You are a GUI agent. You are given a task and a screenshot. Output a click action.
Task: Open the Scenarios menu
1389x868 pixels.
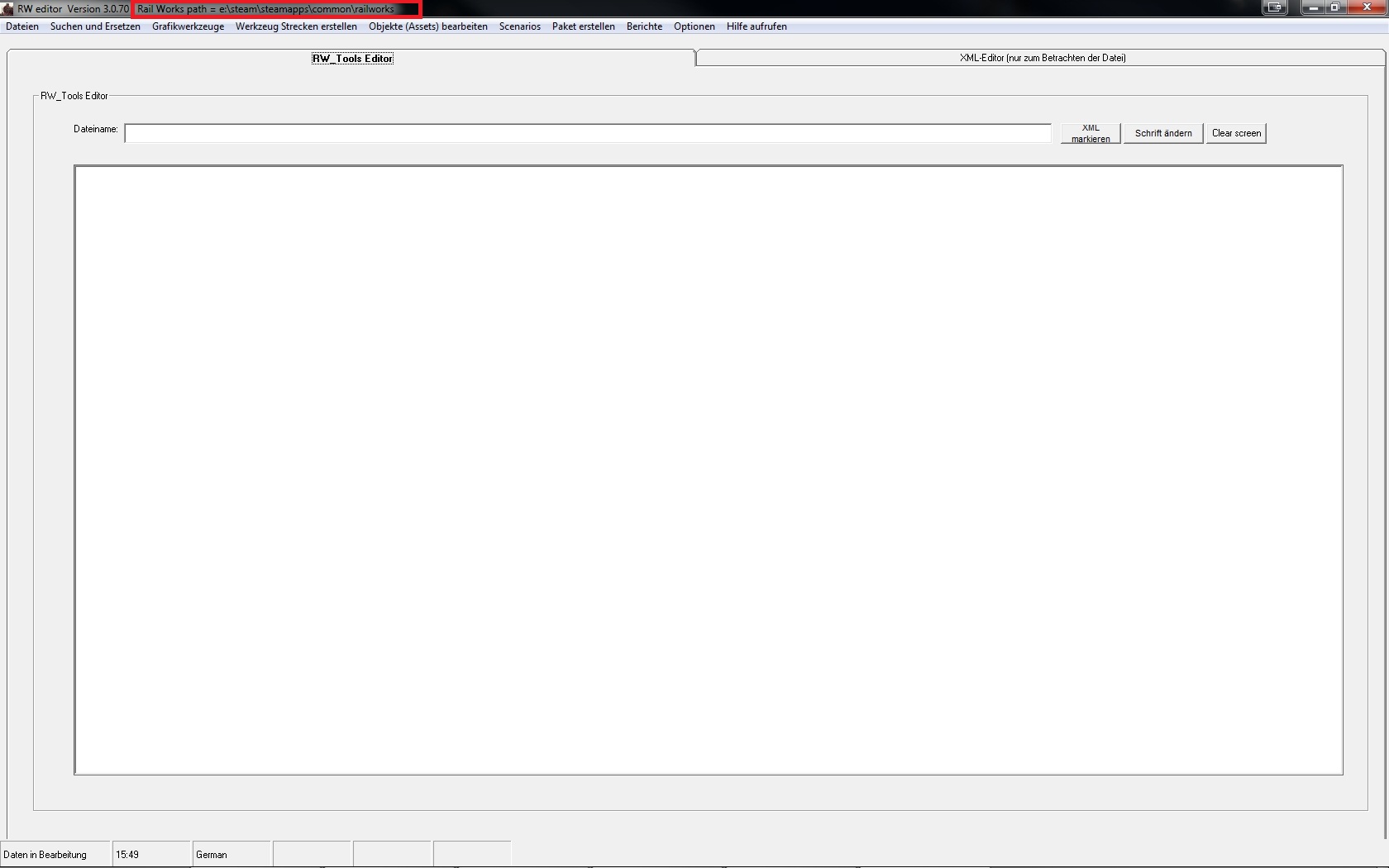pos(520,26)
